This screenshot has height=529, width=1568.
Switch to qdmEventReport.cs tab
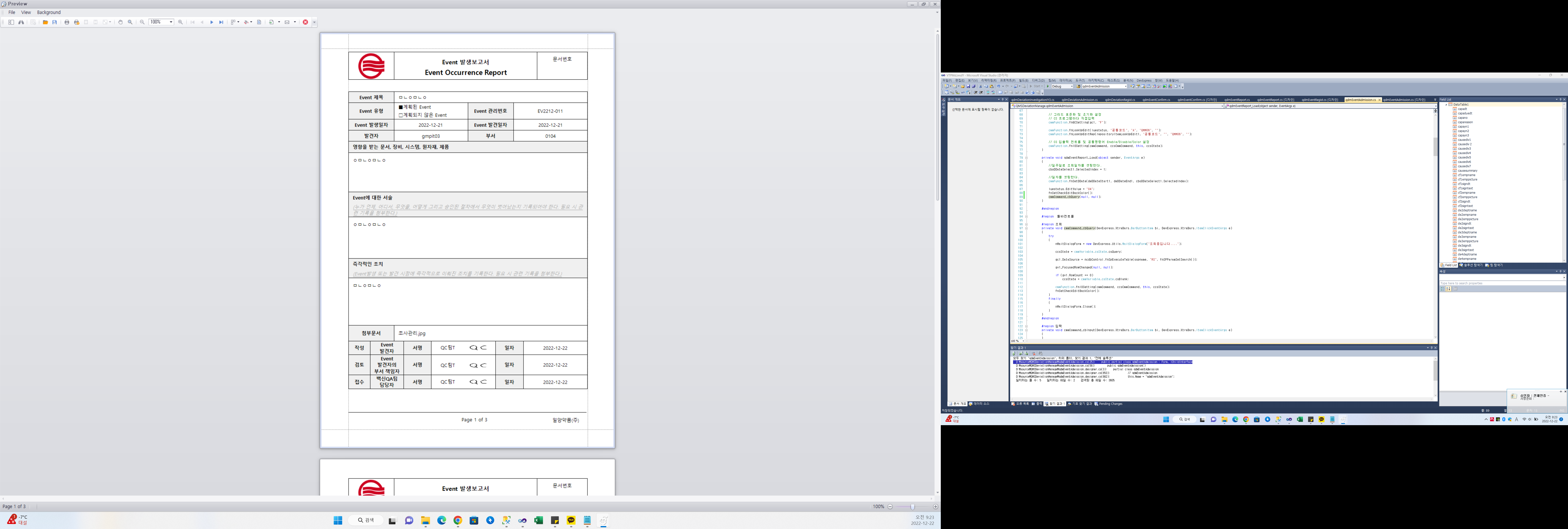click(1237, 100)
